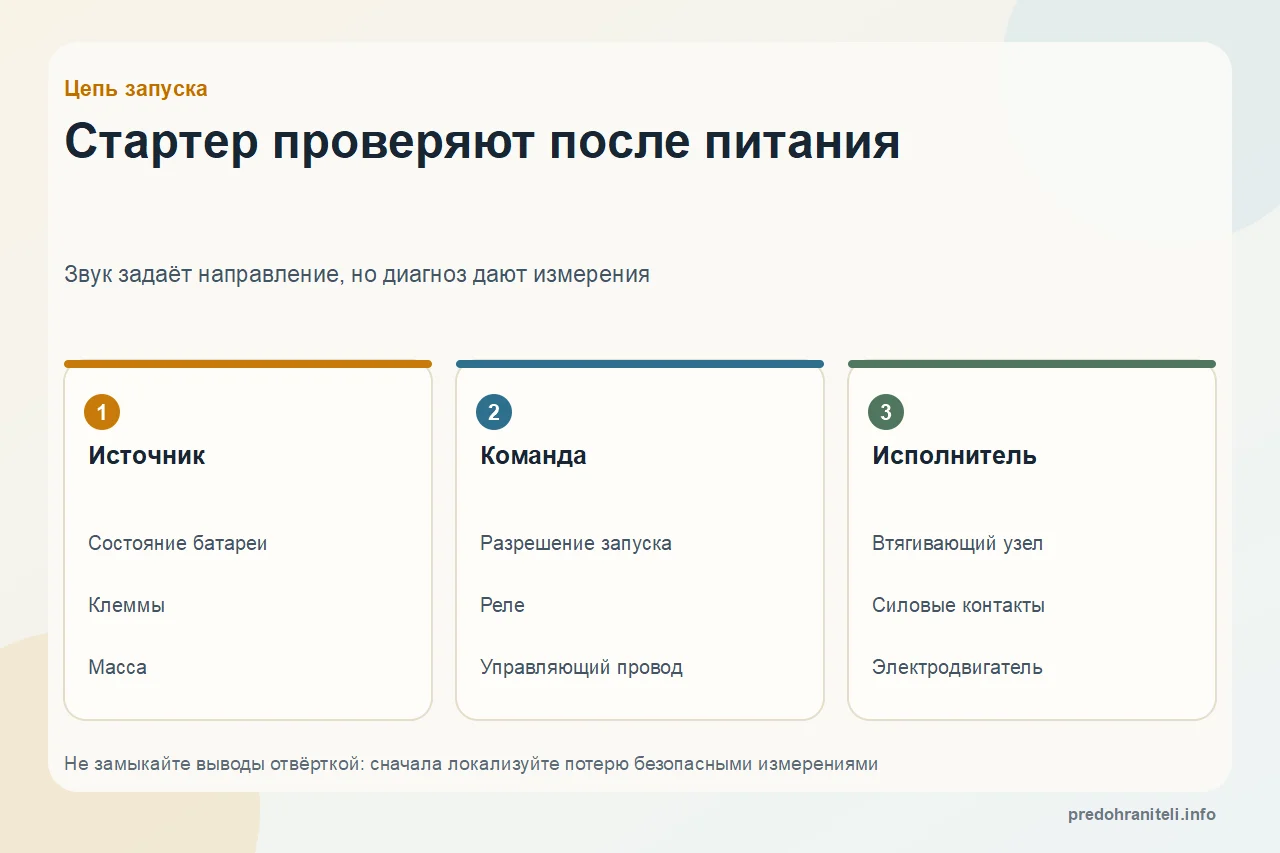
Task: Click the green step 3 badge
Action: pos(886,412)
